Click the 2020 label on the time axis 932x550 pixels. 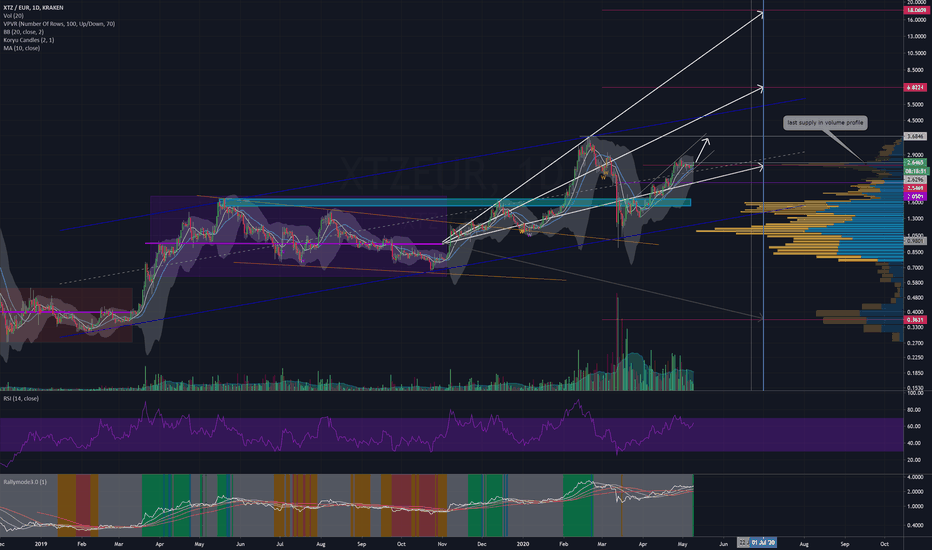tap(523, 543)
